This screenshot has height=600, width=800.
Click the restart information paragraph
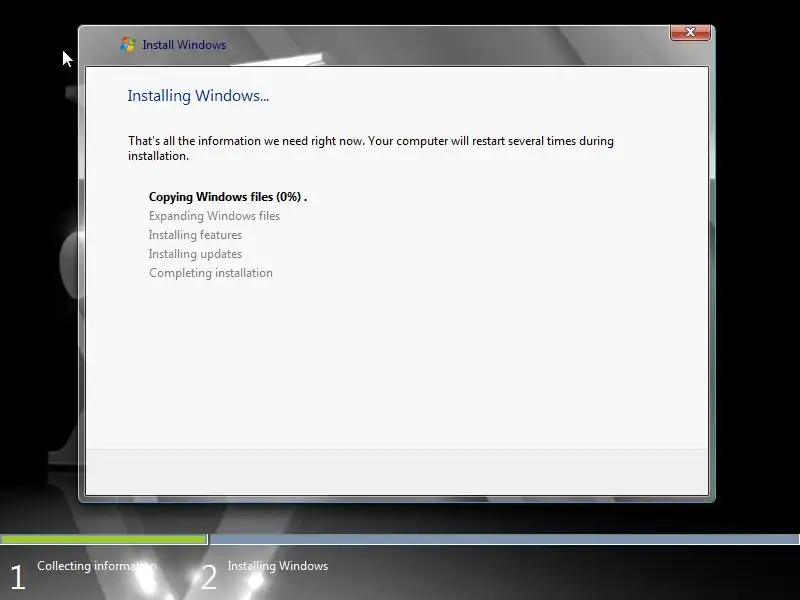pyautogui.click(x=371, y=148)
